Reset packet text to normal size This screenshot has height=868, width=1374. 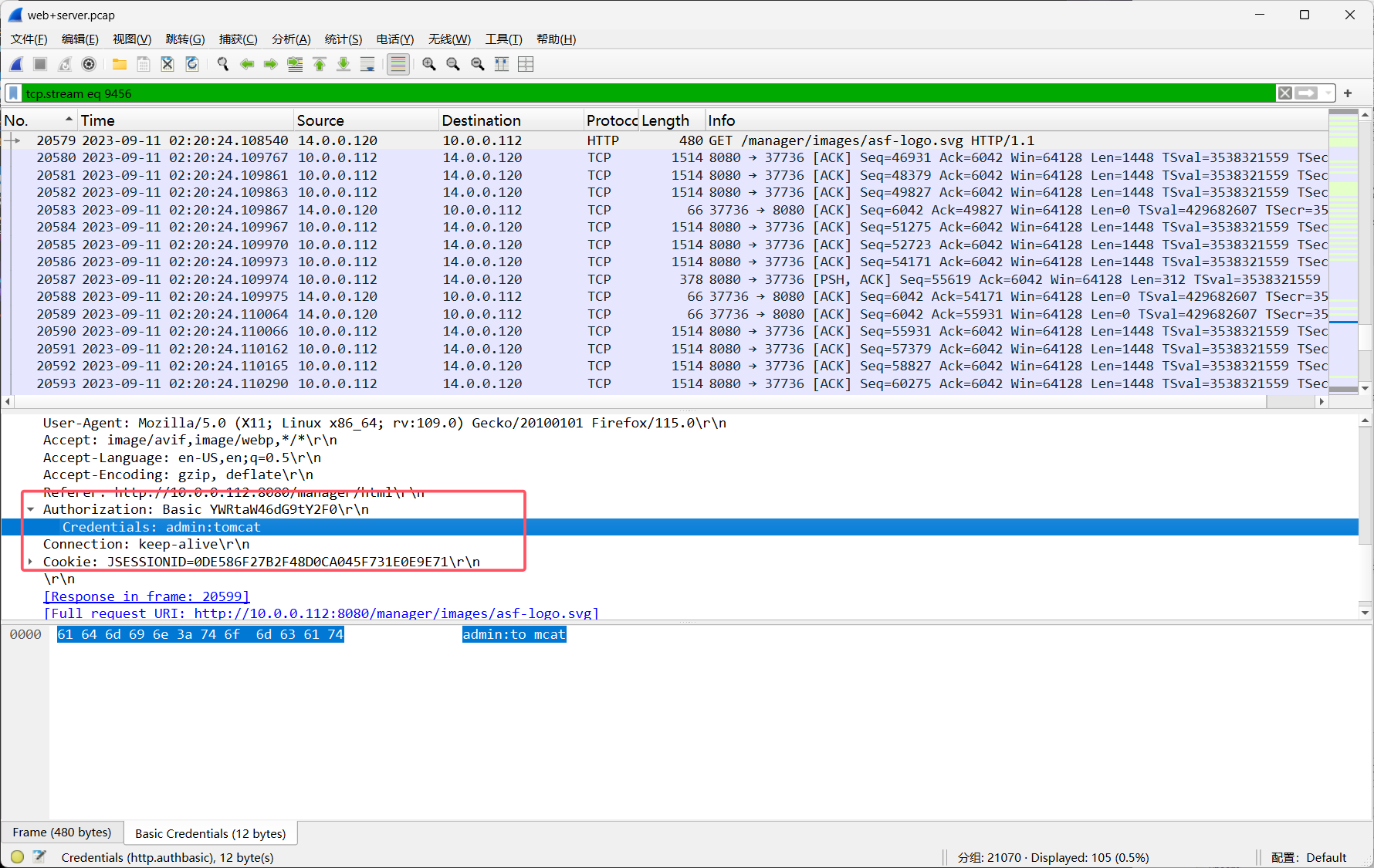point(478,64)
